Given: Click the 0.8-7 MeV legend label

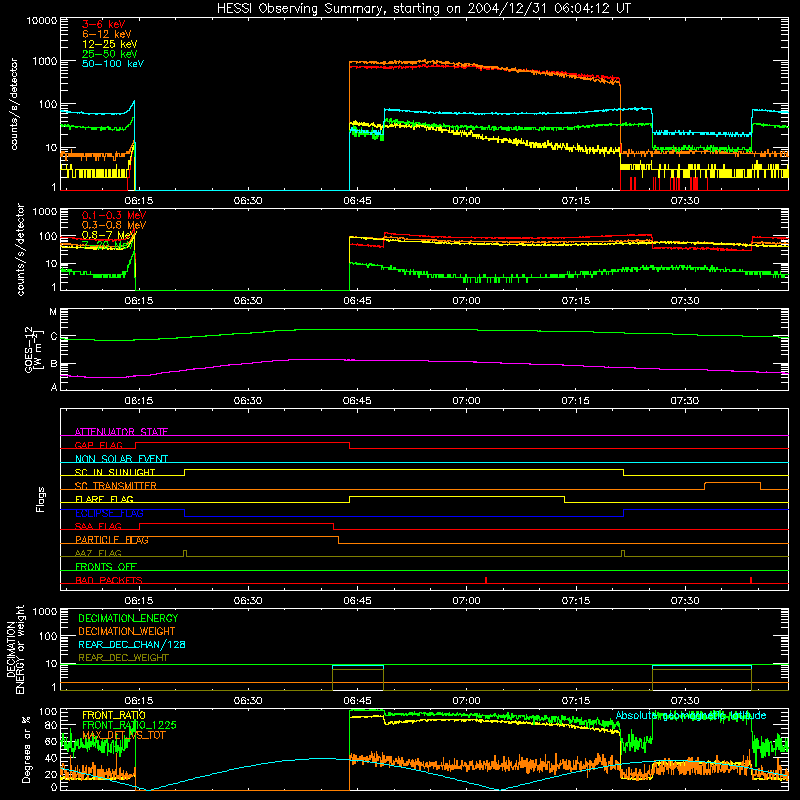Looking at the screenshot, I should pos(109,235).
